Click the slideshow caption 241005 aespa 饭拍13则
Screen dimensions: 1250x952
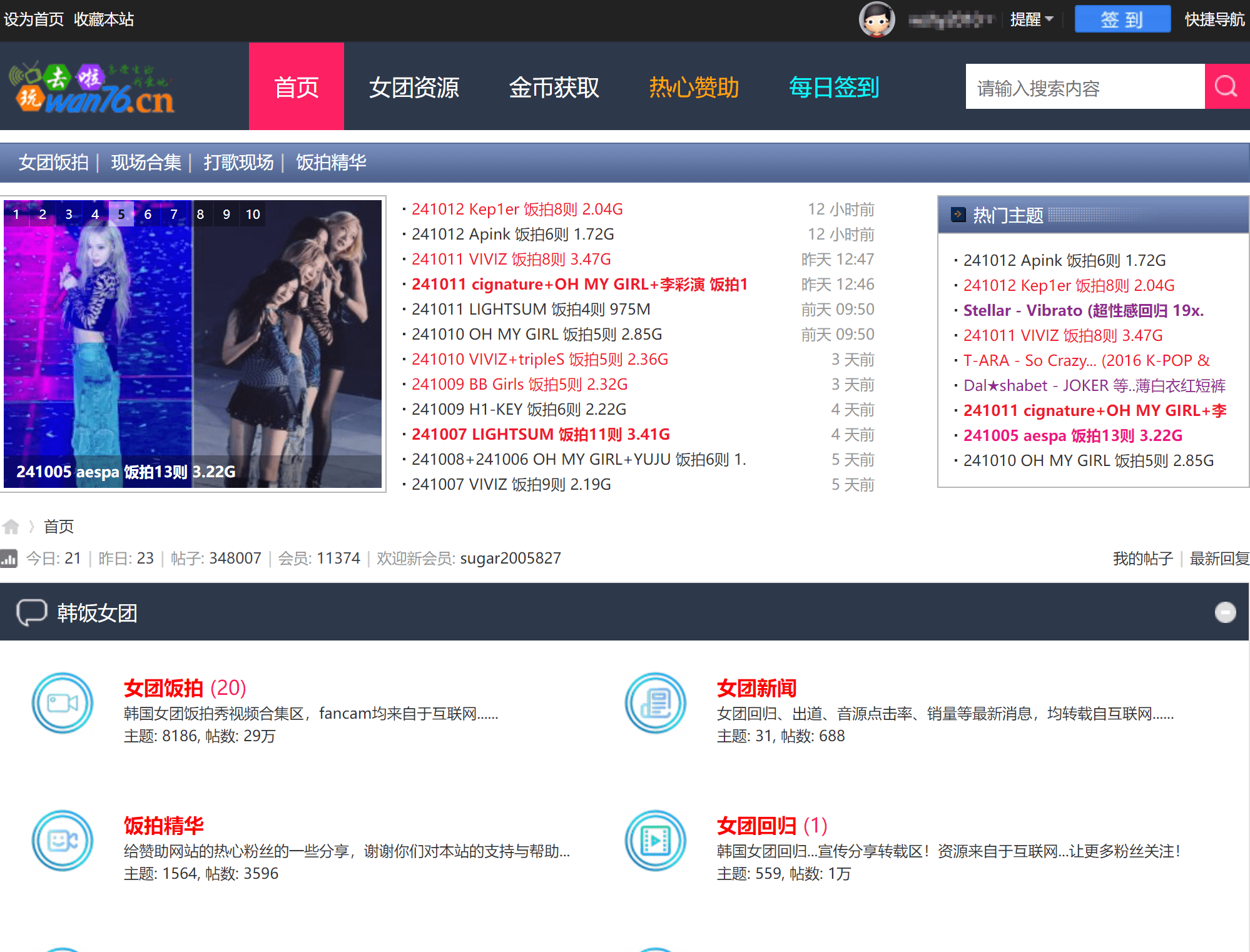click(126, 472)
